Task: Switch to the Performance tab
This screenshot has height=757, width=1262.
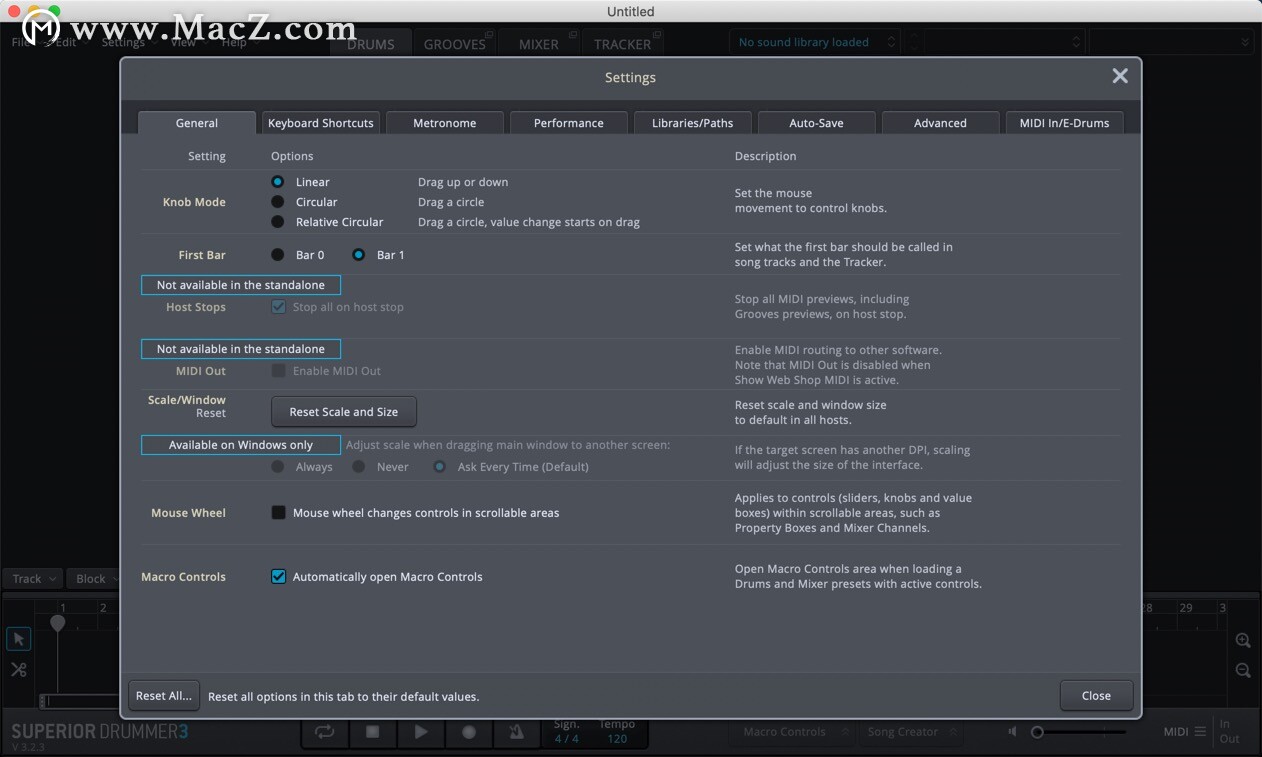Action: (569, 123)
